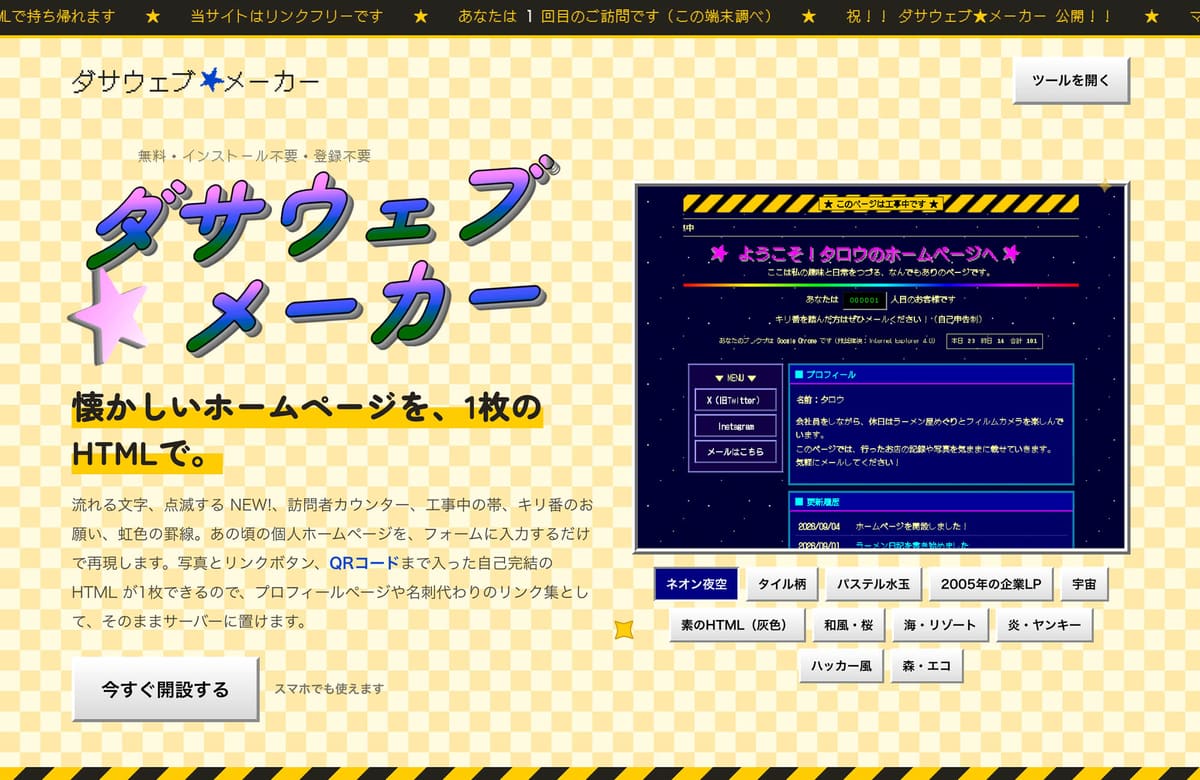This screenshot has width=1200, height=780.
Task: Click the star before あなたは 1 回目 marquee text
Action: coord(420,17)
